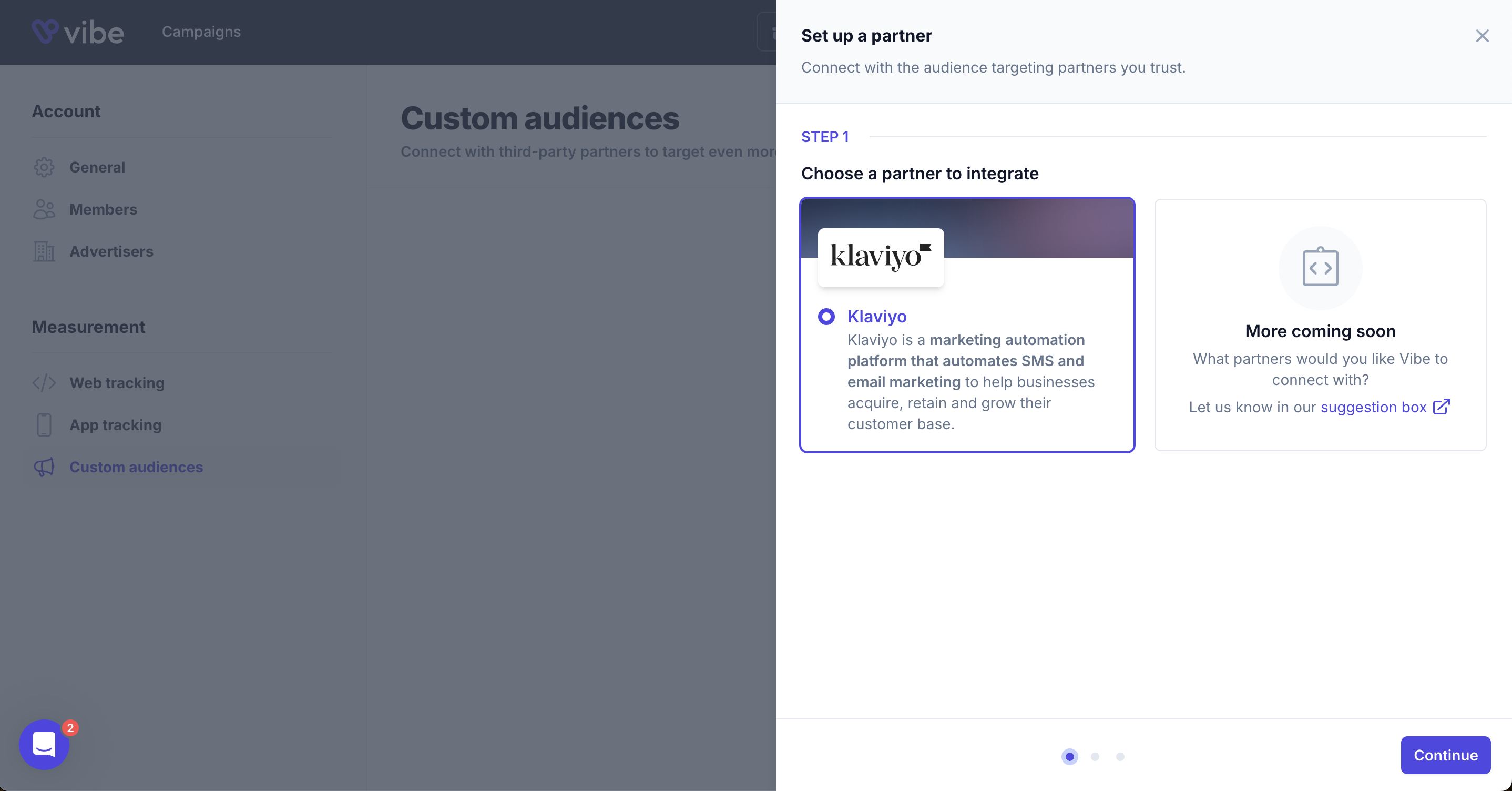
Task: Open Web tracking settings
Action: pos(117,383)
